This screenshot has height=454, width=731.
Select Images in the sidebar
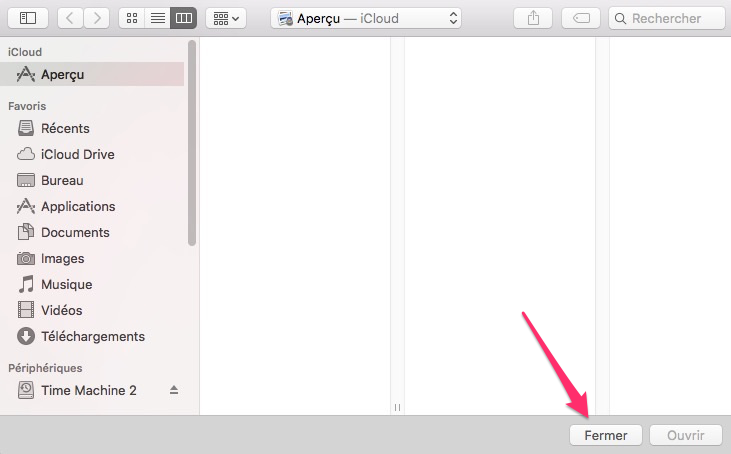point(92,258)
